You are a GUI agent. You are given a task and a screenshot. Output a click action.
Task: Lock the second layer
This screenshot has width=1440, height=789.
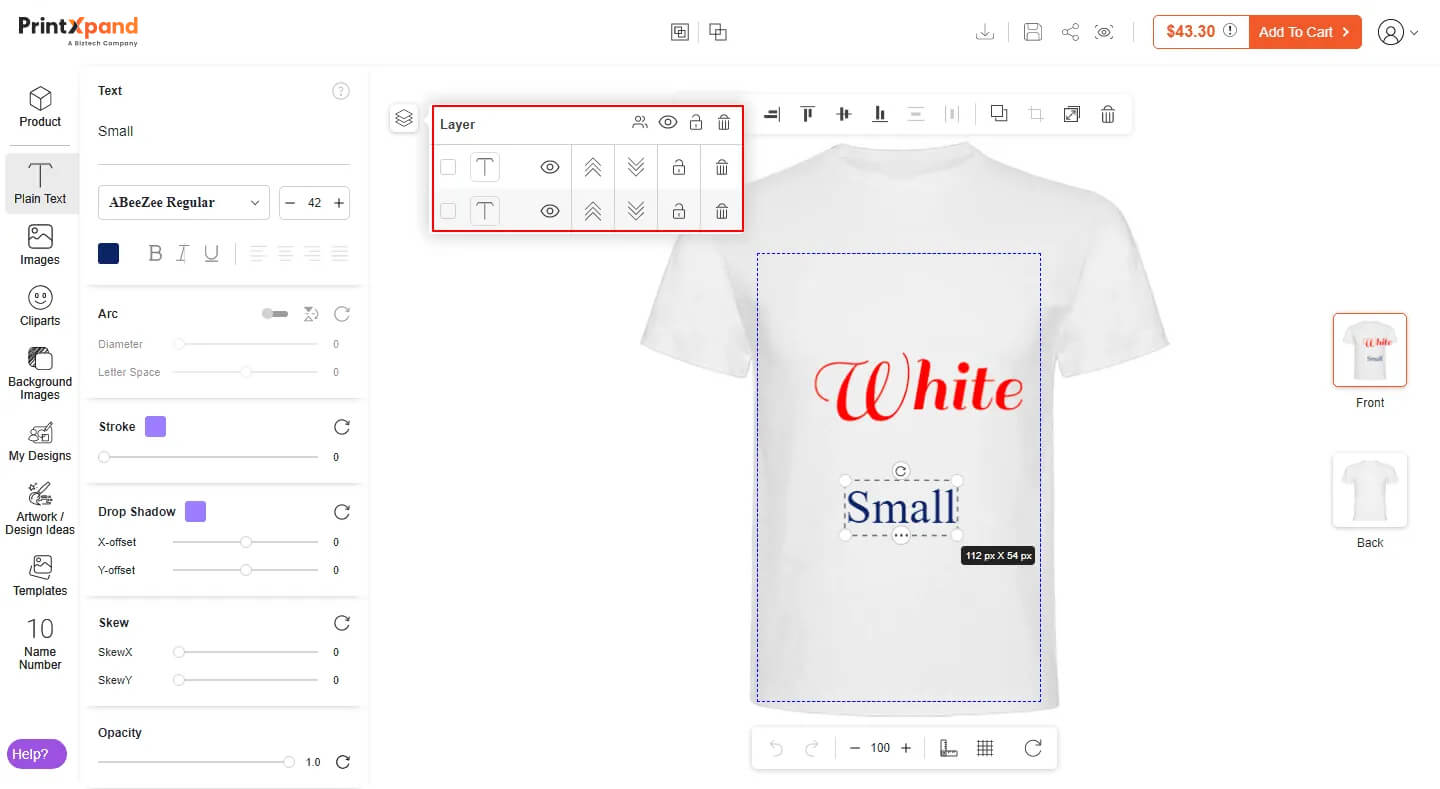679,211
